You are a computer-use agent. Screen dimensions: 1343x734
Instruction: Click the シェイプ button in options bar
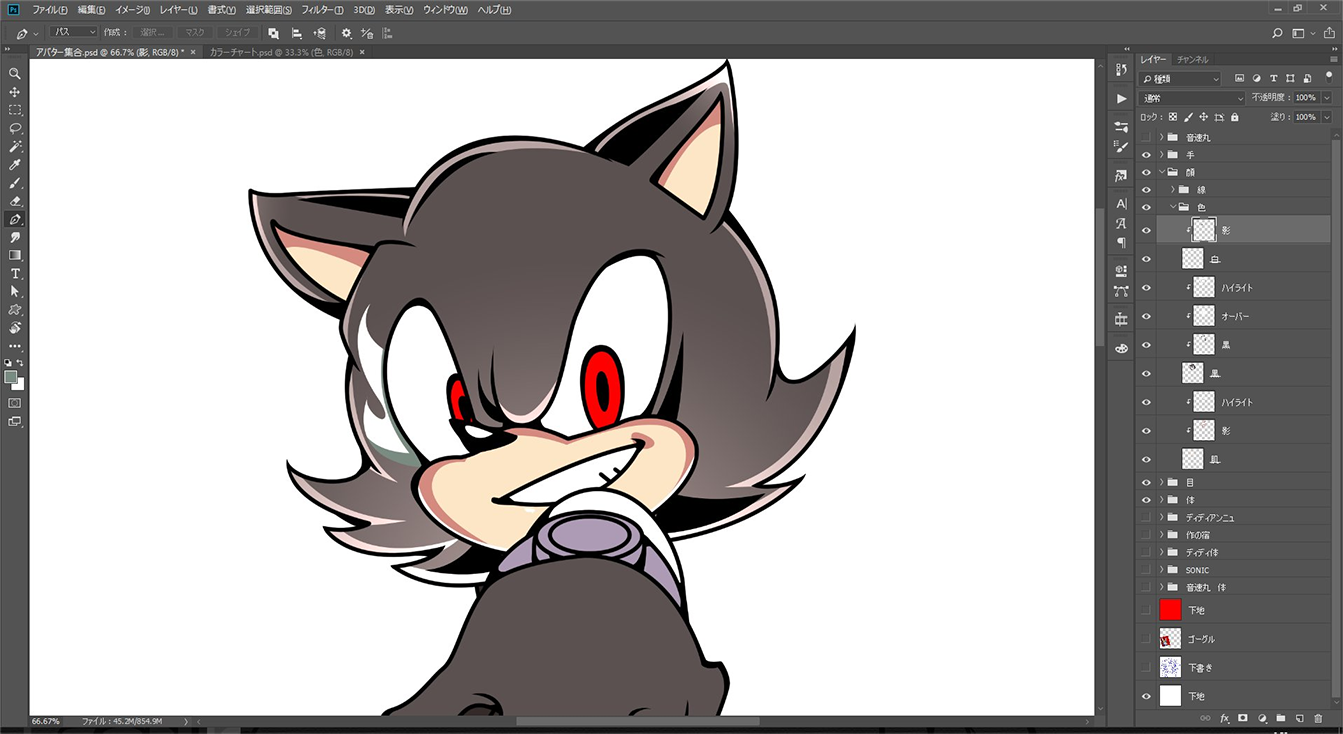(x=238, y=33)
